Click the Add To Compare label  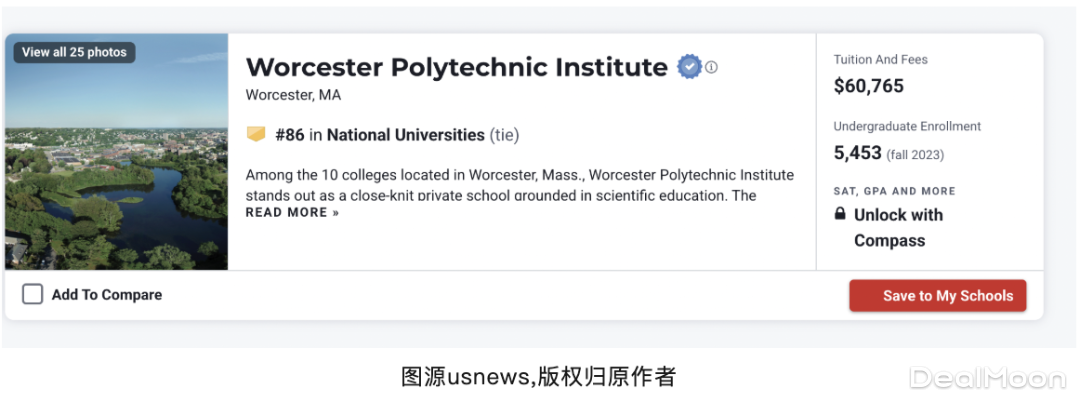(x=107, y=295)
